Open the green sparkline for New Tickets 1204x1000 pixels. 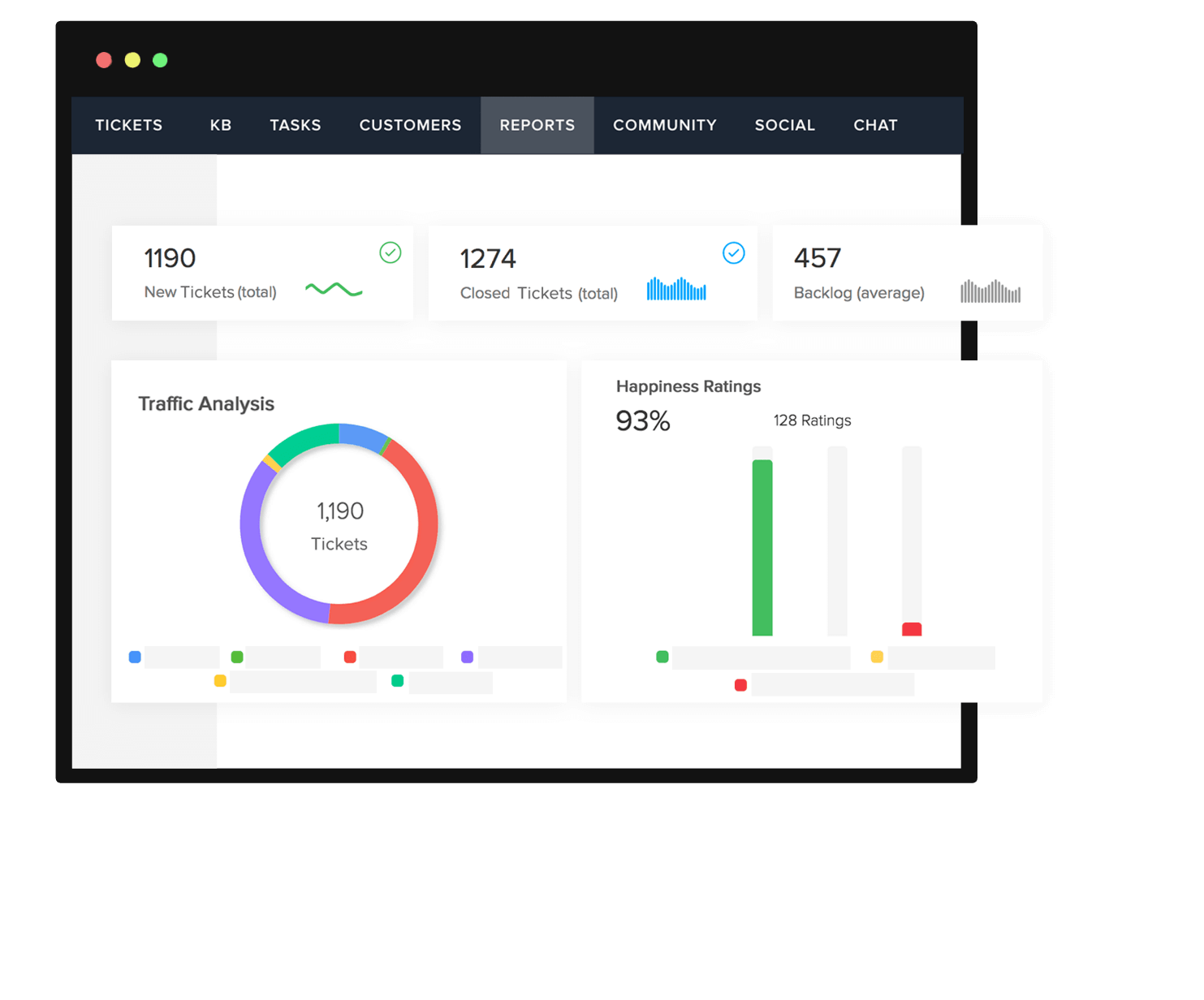pyautogui.click(x=333, y=288)
